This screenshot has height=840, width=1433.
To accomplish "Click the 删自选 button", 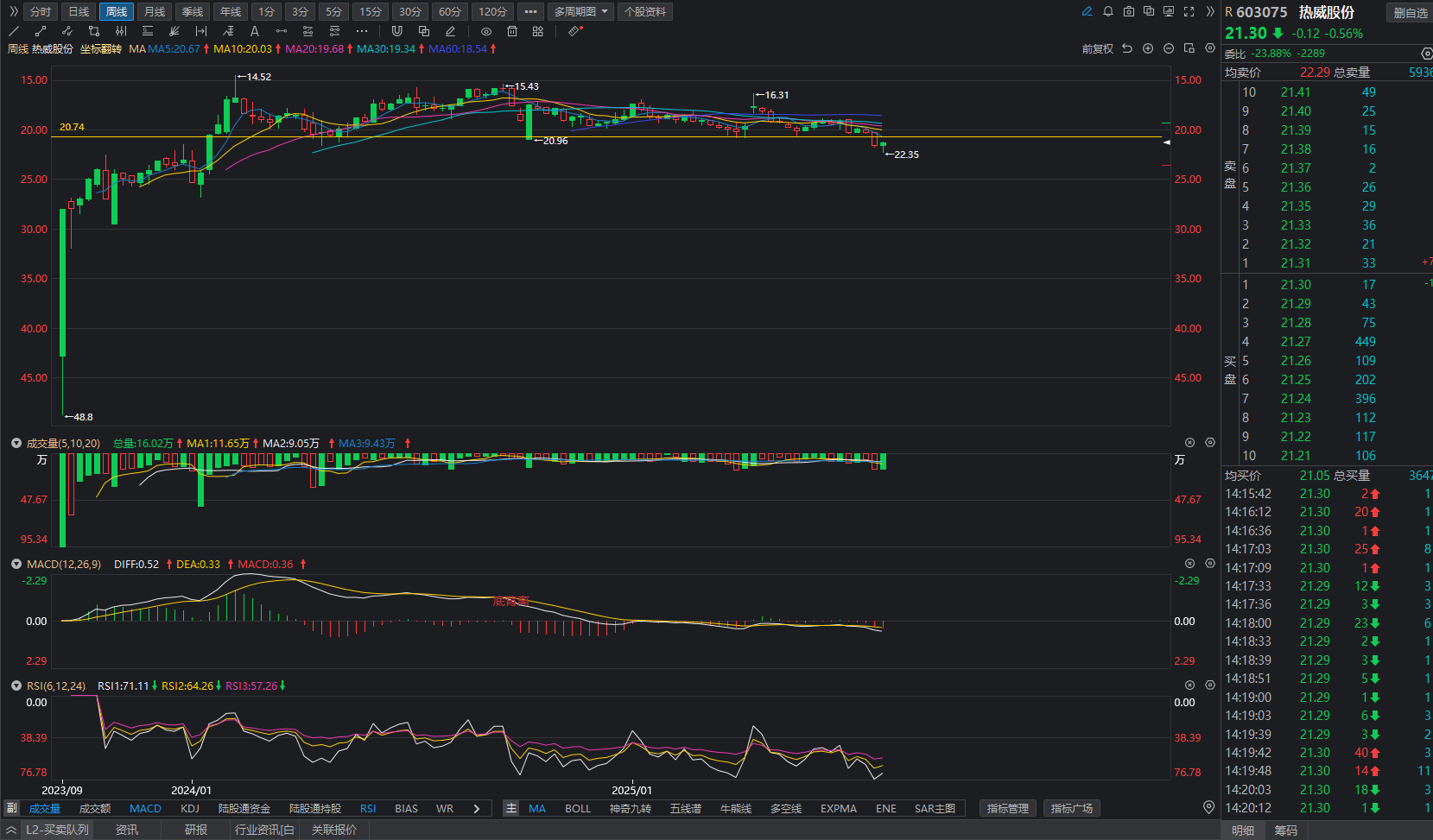I will point(1411,13).
